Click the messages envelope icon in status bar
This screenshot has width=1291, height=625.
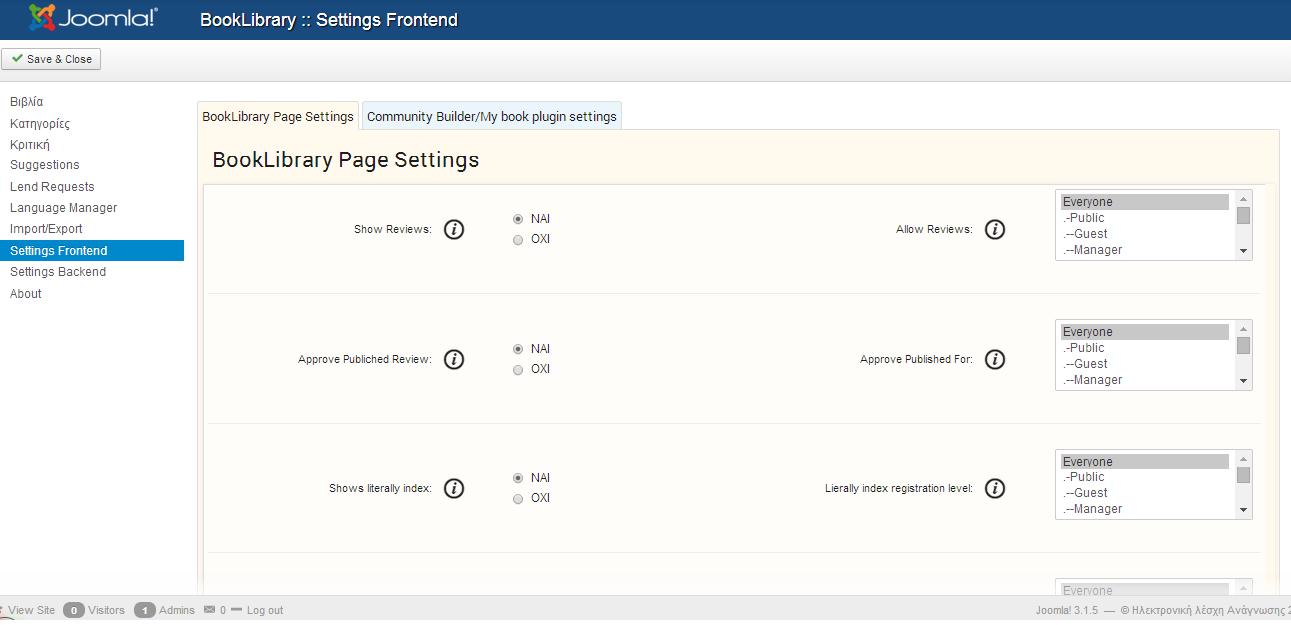pos(209,609)
